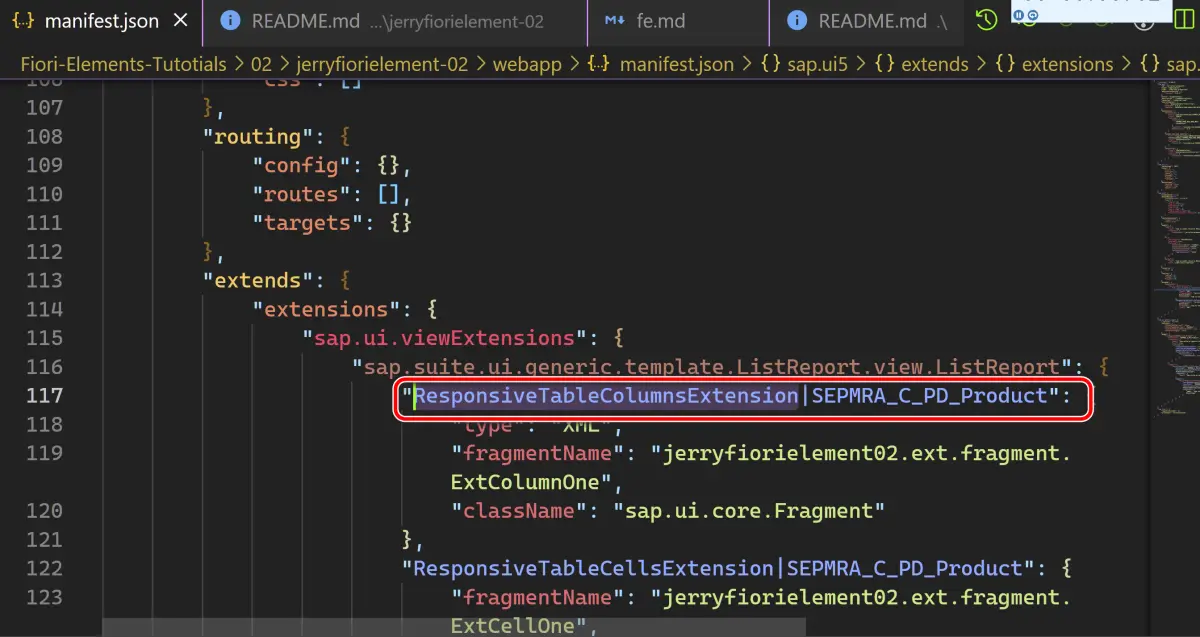Switch to the manifest.json tab

(x=100, y=21)
